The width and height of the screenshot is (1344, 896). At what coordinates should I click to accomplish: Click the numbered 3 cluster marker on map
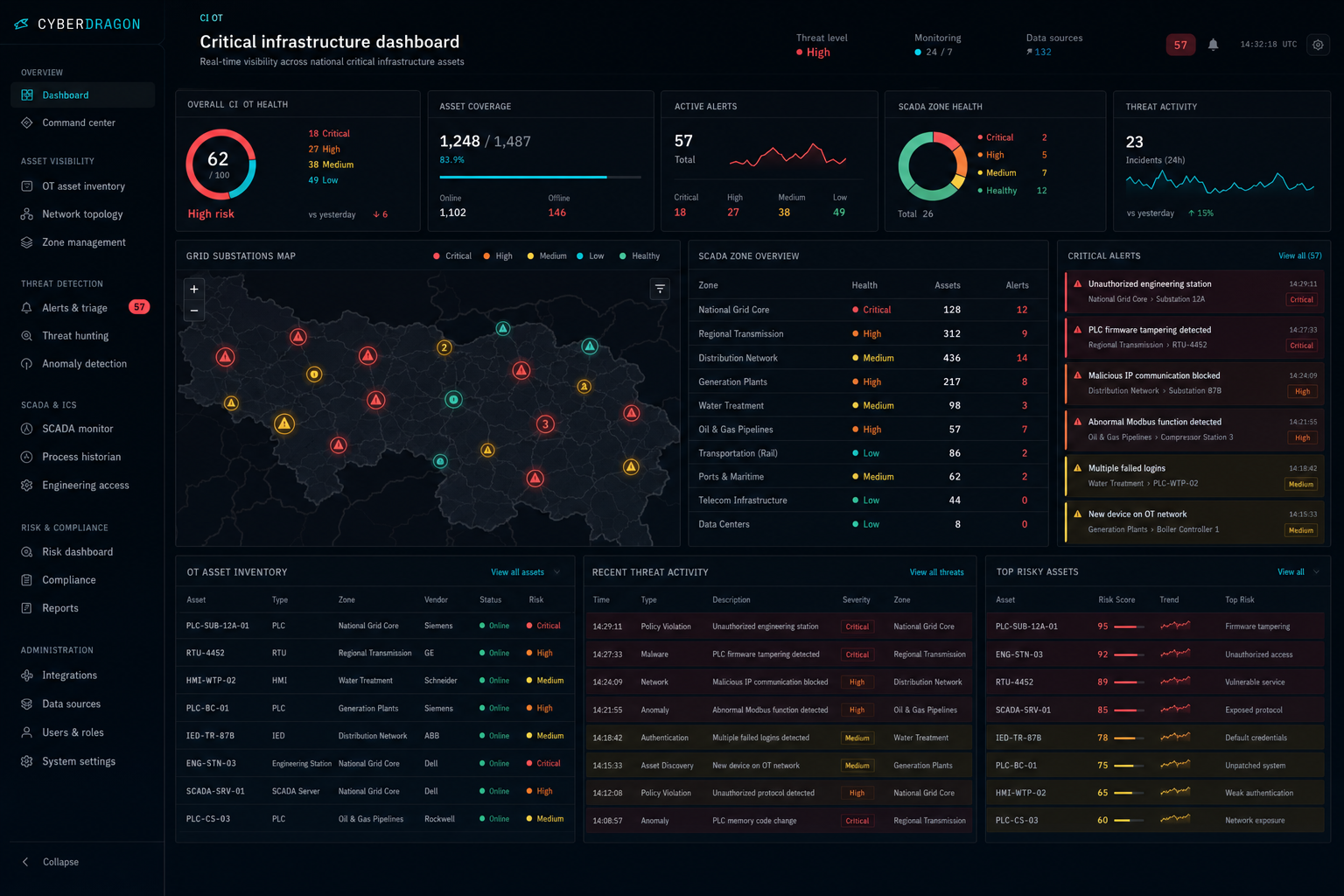(x=545, y=424)
